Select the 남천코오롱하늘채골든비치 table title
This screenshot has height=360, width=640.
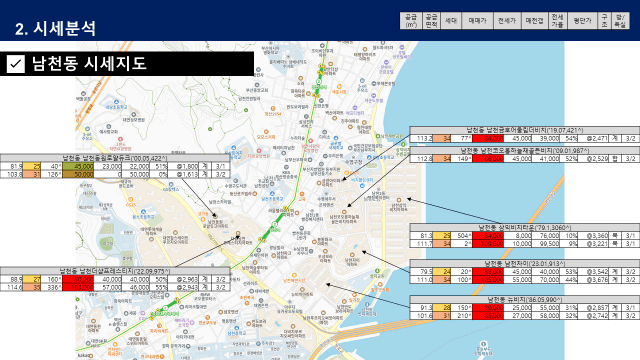[524, 151]
